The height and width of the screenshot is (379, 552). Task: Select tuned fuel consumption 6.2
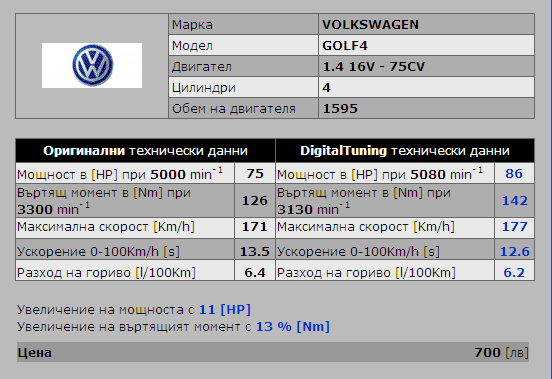[x=514, y=272]
